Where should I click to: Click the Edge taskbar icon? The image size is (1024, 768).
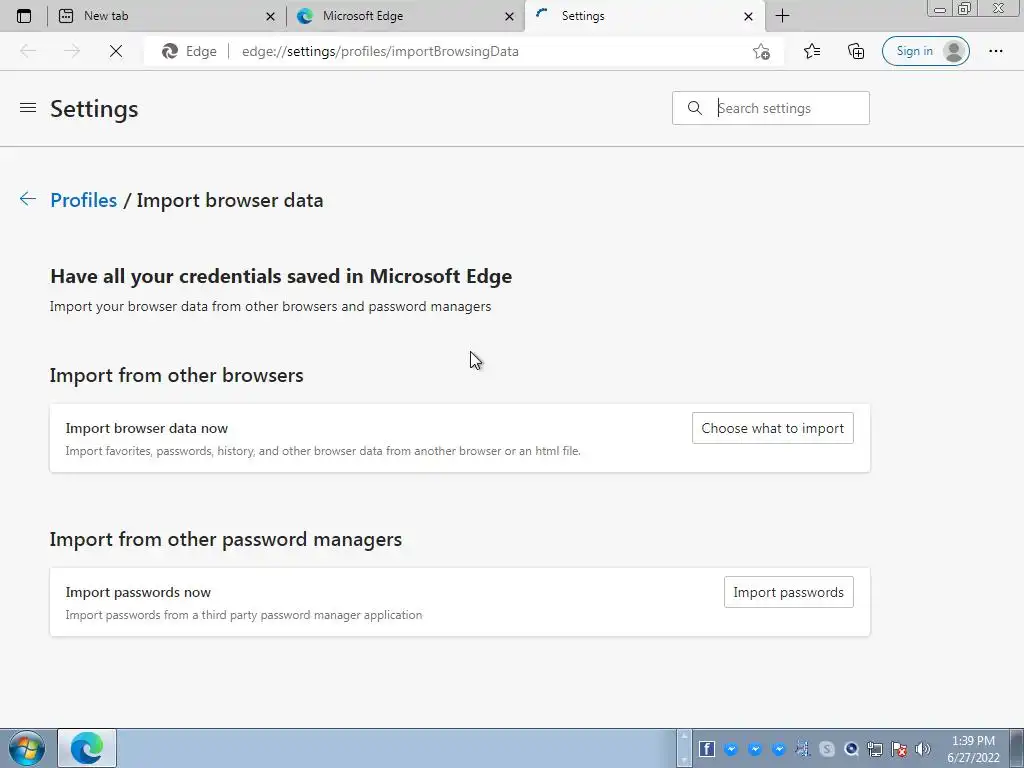point(87,748)
